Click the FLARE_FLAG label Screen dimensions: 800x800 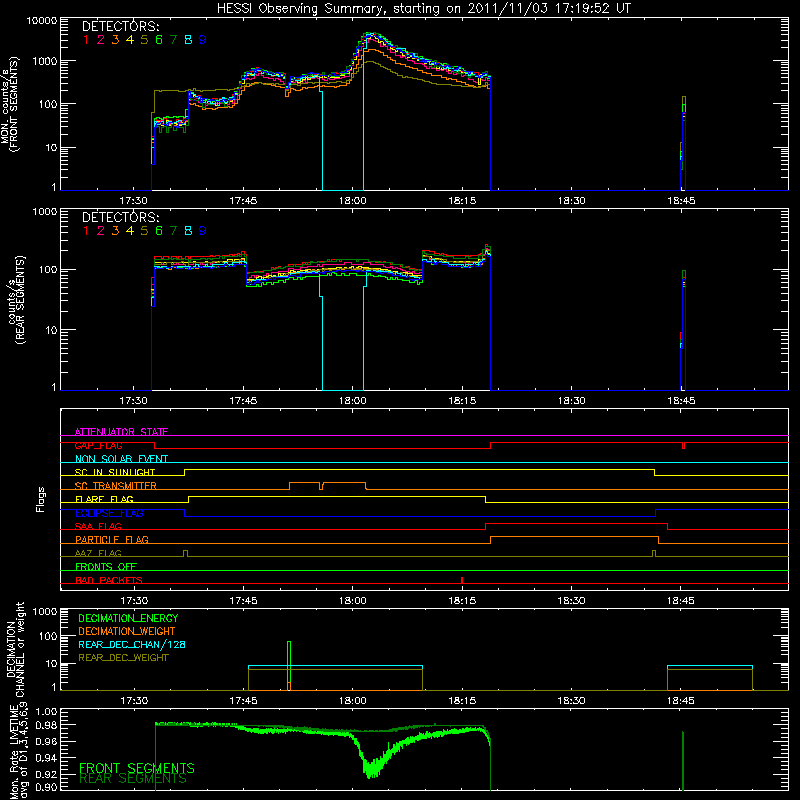pos(104,499)
